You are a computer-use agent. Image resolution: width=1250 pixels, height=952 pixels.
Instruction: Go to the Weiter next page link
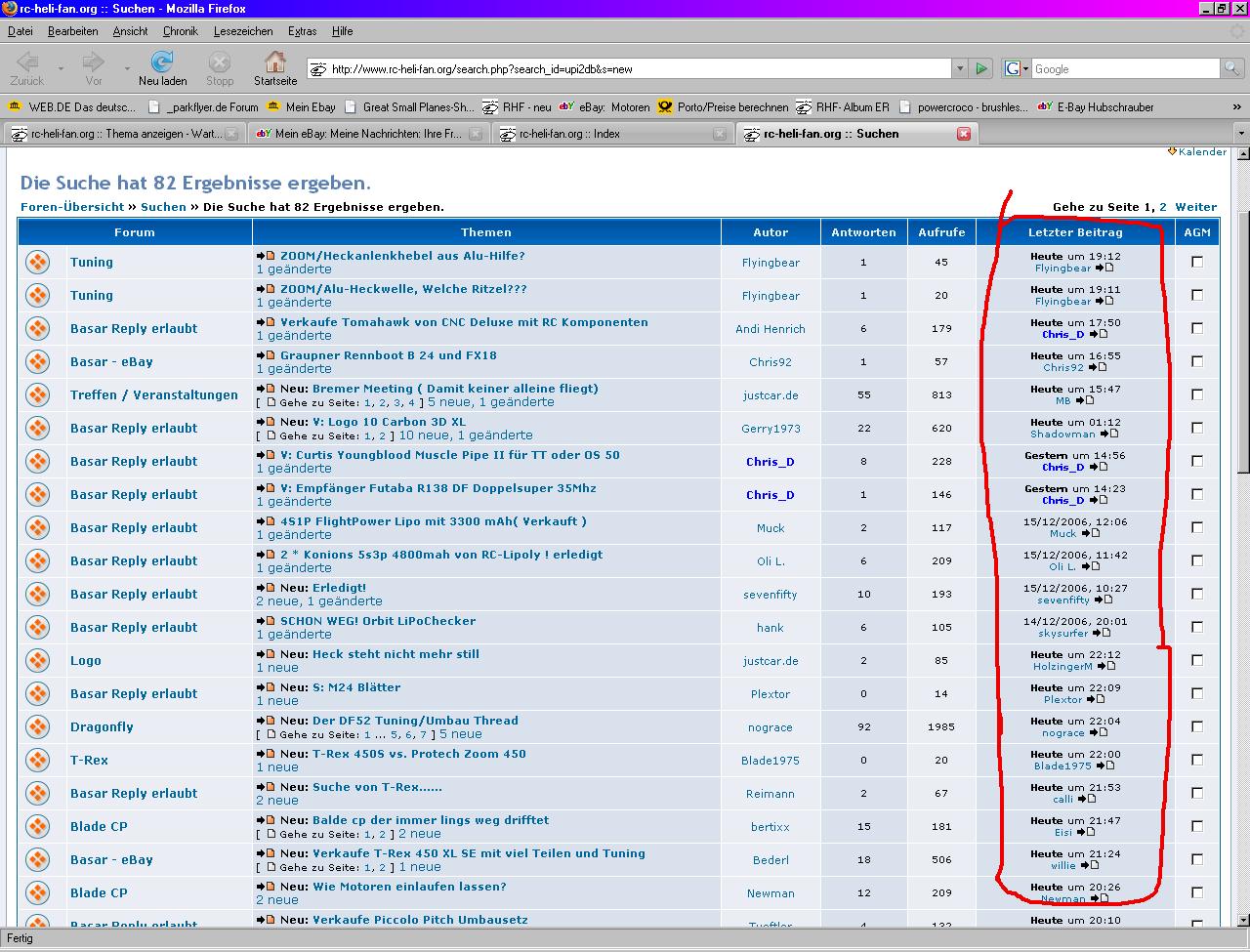1195,207
